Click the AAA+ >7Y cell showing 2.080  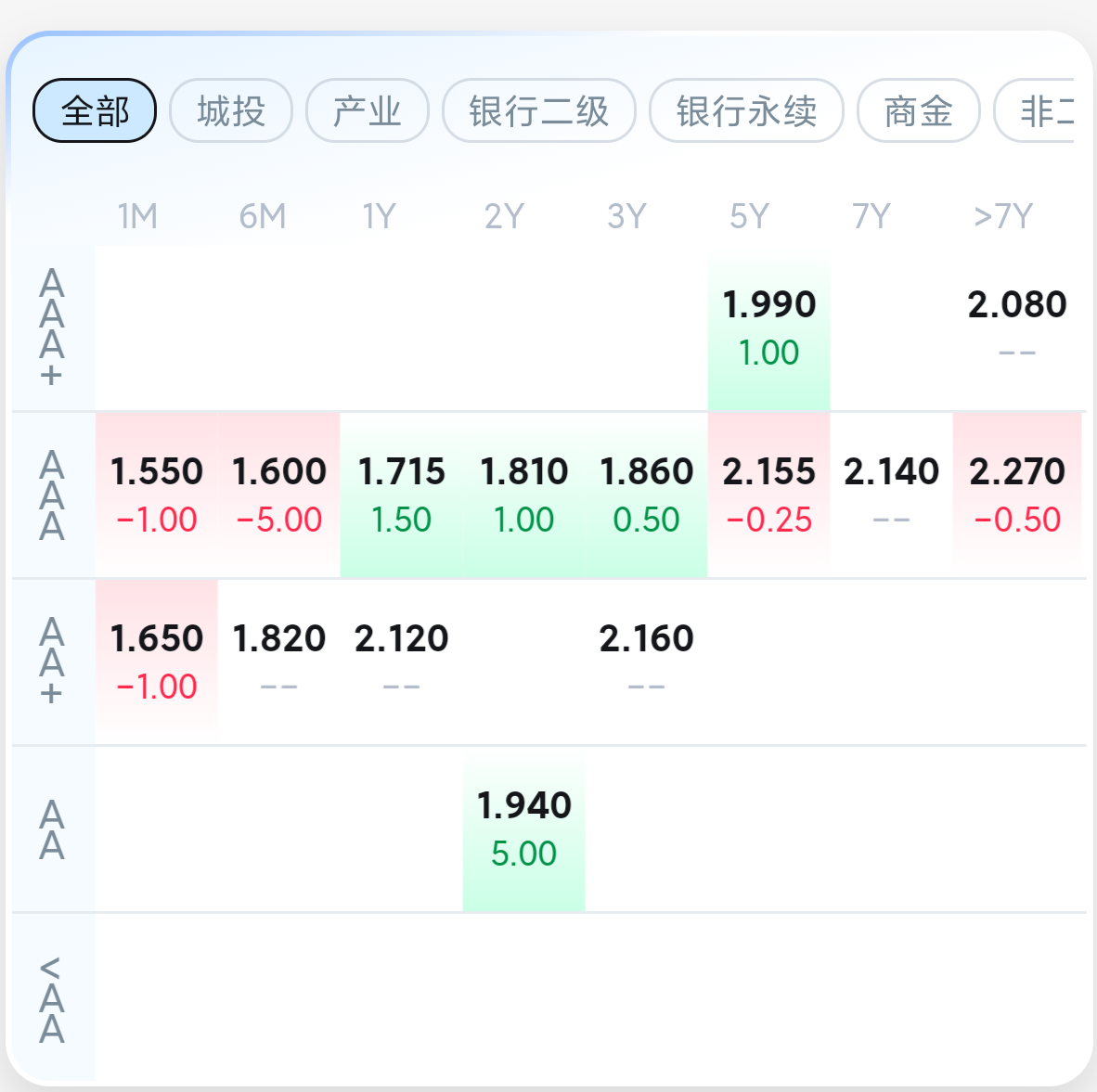1016,328
